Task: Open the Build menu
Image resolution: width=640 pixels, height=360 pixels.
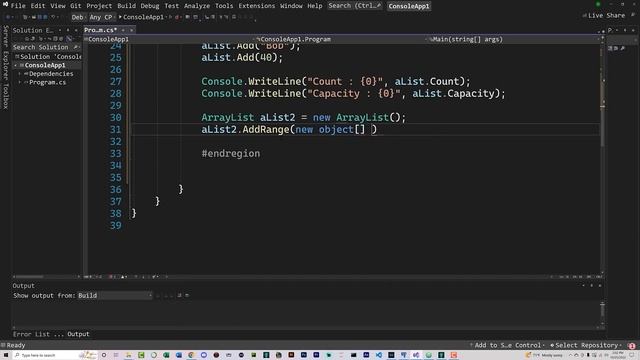Action: [127, 6]
